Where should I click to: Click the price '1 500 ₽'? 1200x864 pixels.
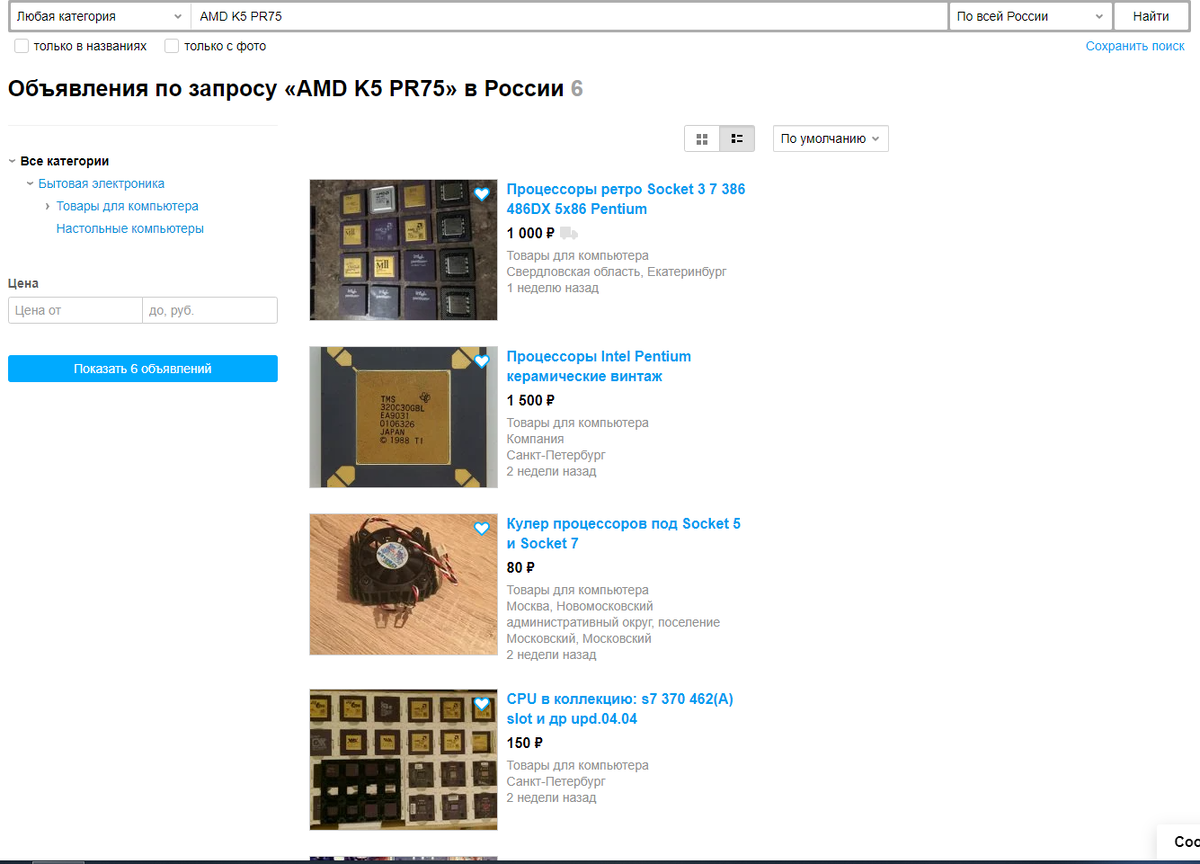pos(531,400)
